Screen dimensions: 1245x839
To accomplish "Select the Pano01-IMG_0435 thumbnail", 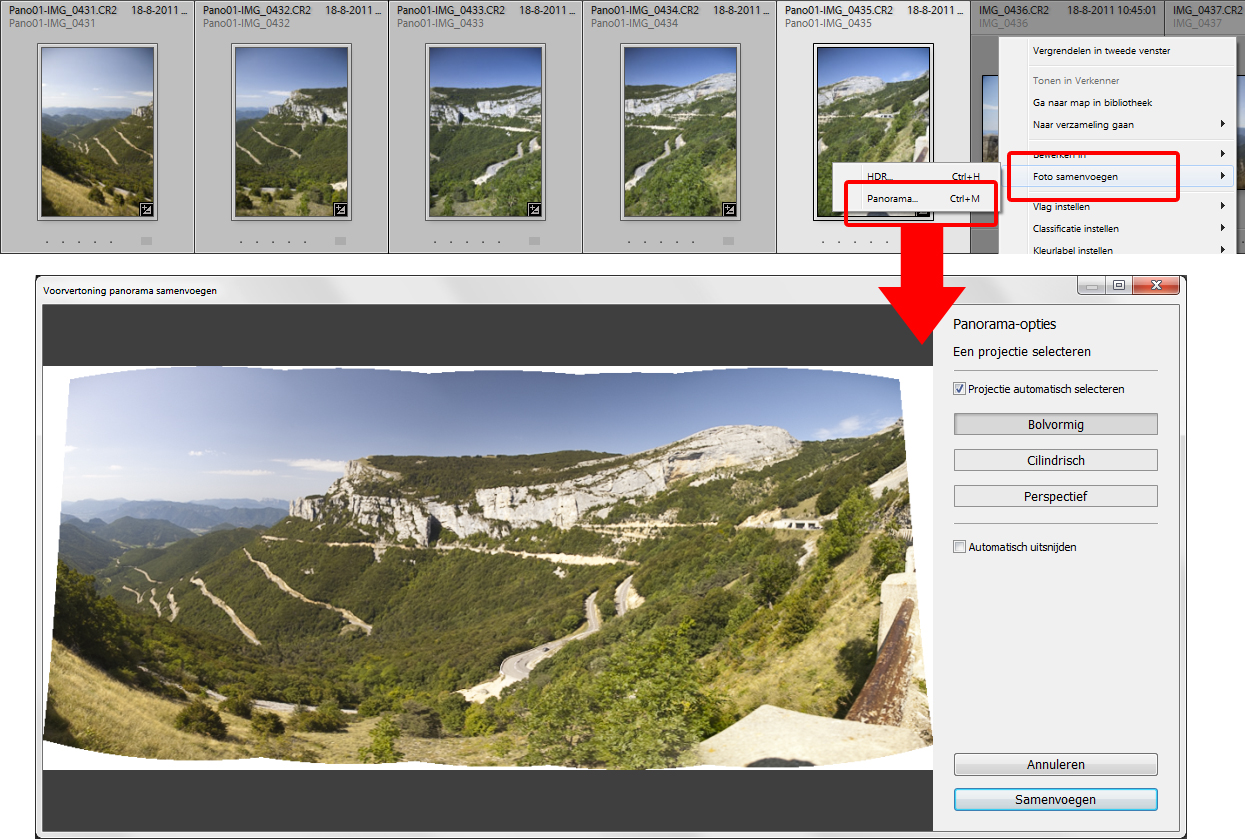I will [873, 130].
